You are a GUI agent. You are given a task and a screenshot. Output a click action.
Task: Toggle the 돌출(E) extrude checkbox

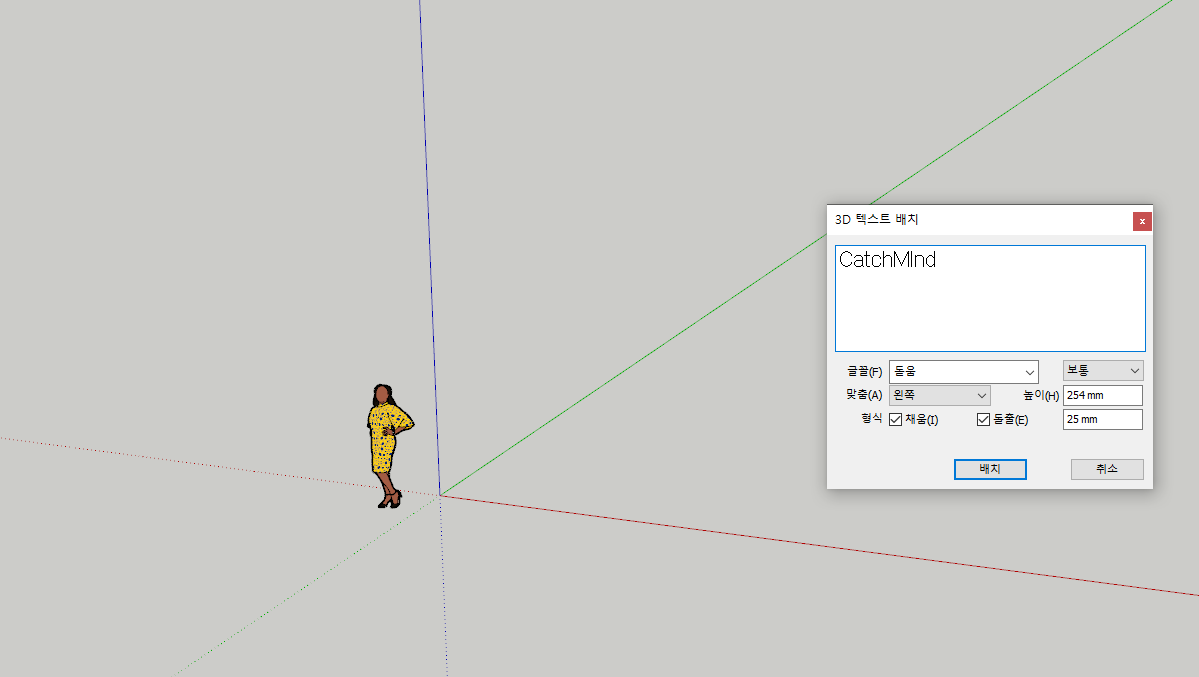coord(983,419)
